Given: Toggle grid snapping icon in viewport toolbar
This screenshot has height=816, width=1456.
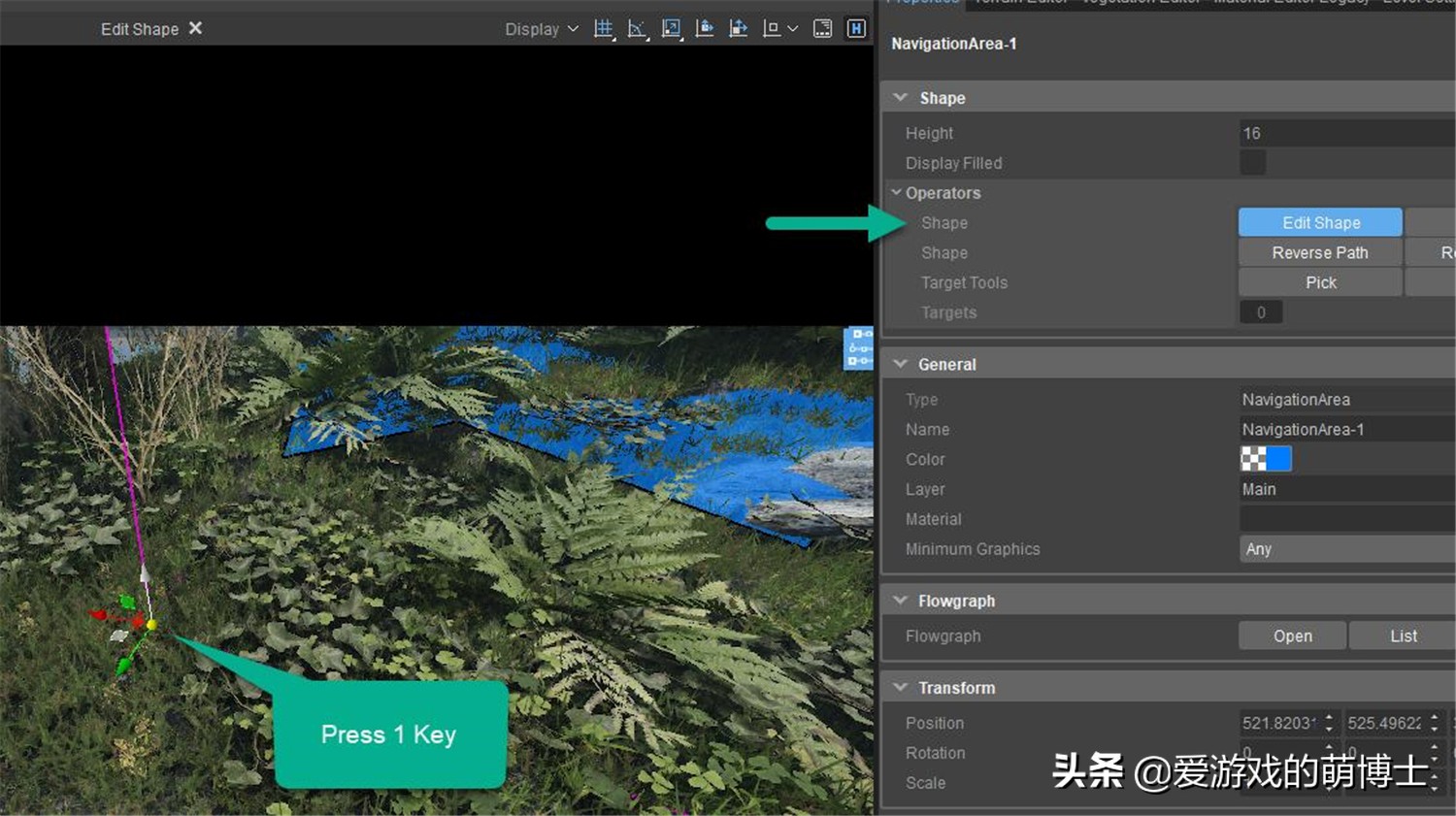Looking at the screenshot, I should point(604,29).
